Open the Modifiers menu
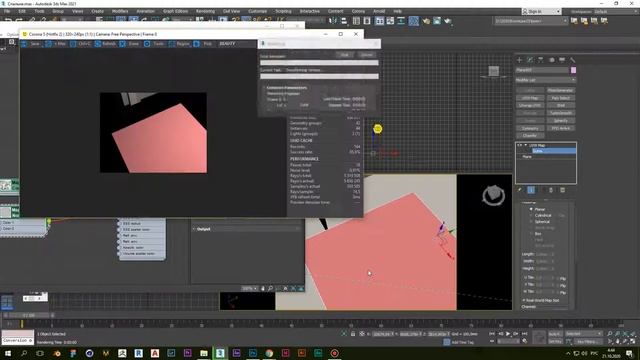 tap(120, 11)
